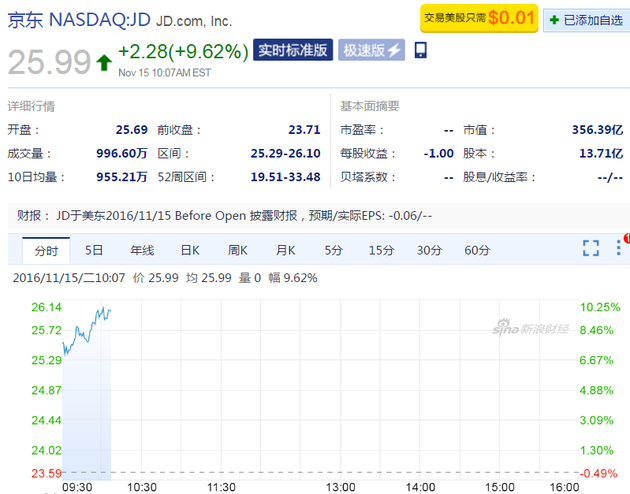The width and height of the screenshot is (630, 494).
Task: Open the mobile phone version icon
Action: pos(420,50)
